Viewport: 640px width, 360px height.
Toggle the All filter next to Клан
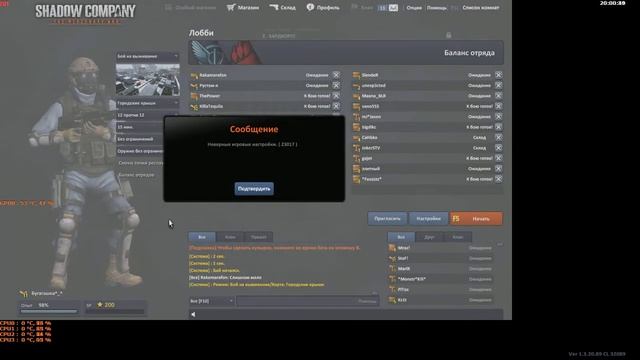393,8
